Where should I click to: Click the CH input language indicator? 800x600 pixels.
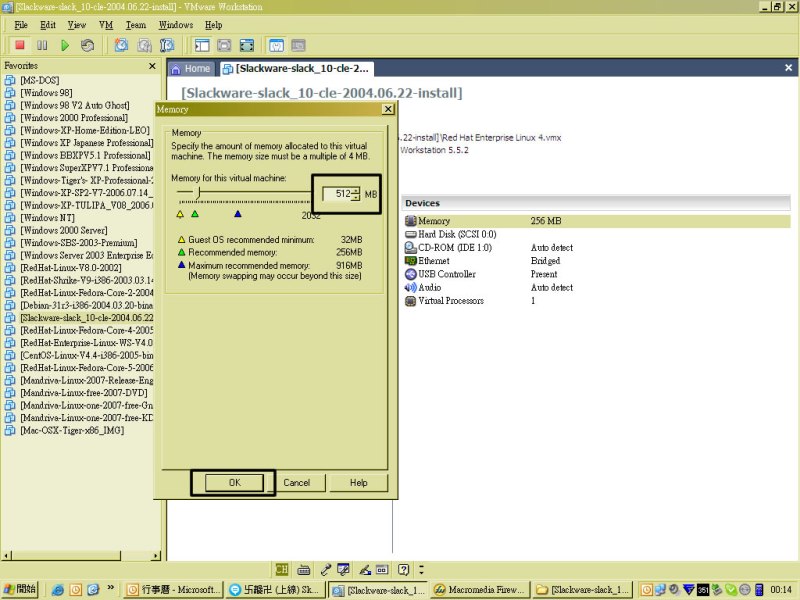pyautogui.click(x=282, y=569)
